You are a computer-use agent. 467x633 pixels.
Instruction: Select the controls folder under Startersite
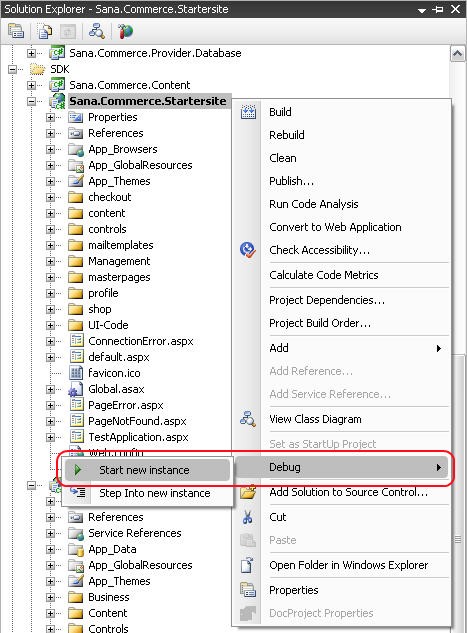click(x=107, y=229)
